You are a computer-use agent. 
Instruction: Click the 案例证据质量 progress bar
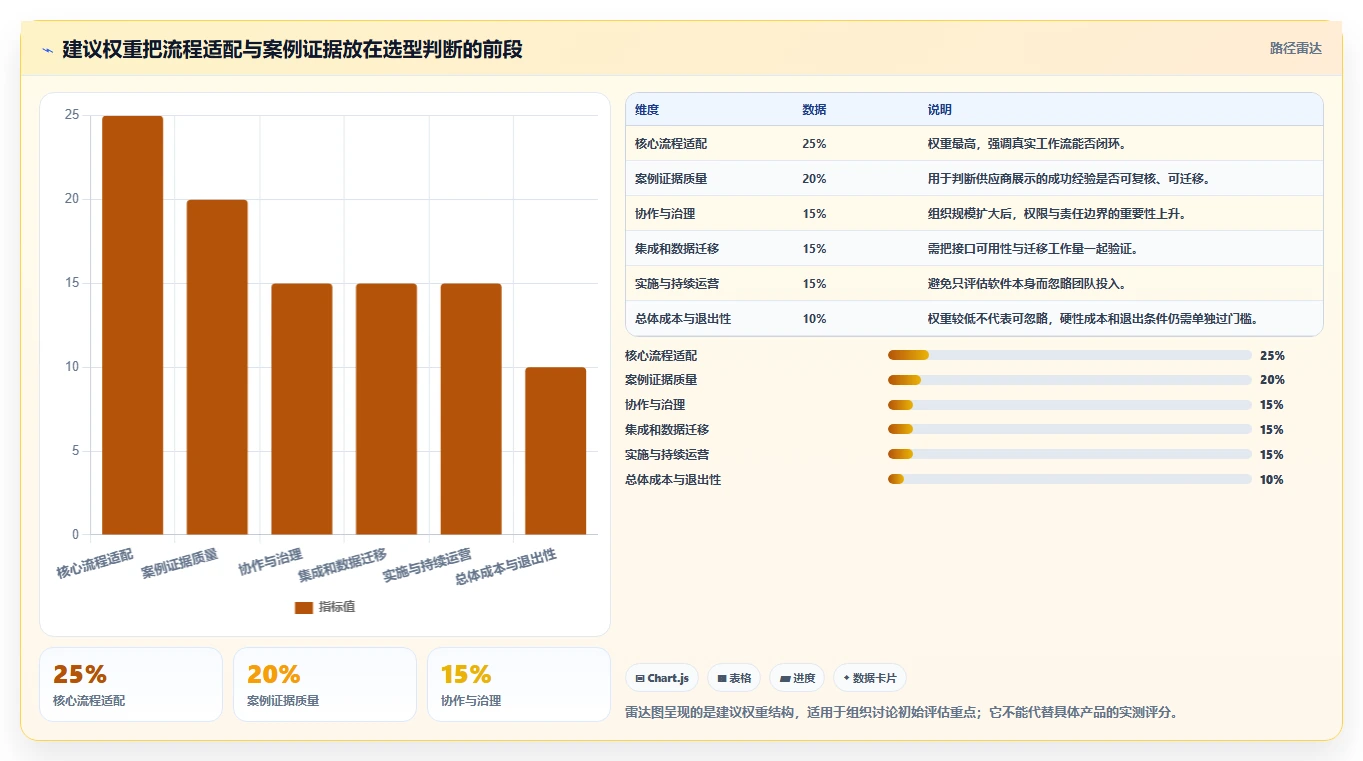click(1070, 380)
